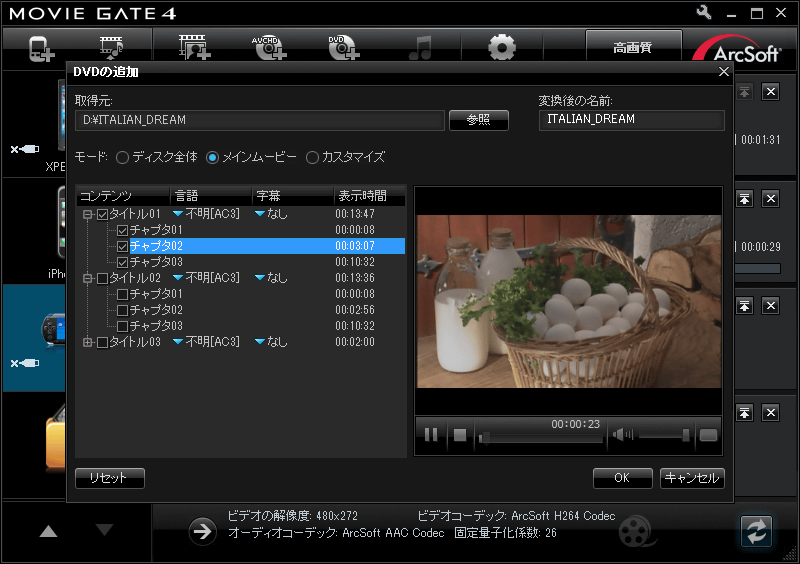The image size is (800, 564).
Task: Click the add AVCHD toolbar icon
Action: click(x=269, y=47)
